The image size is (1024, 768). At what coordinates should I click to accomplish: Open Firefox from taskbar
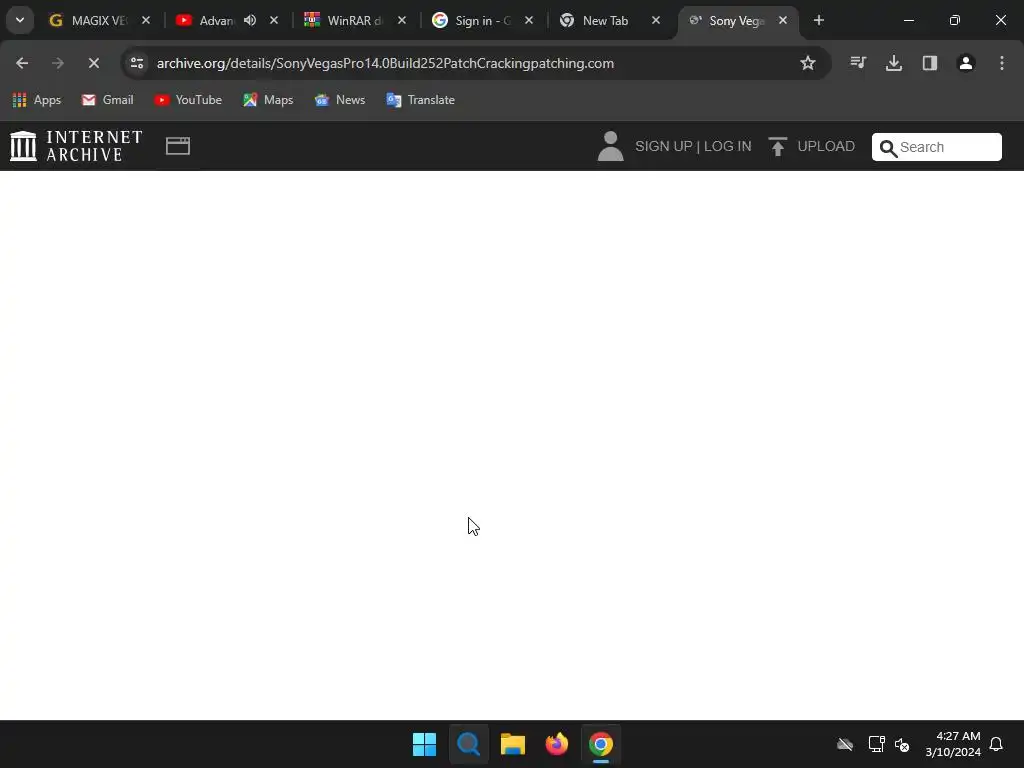click(556, 744)
